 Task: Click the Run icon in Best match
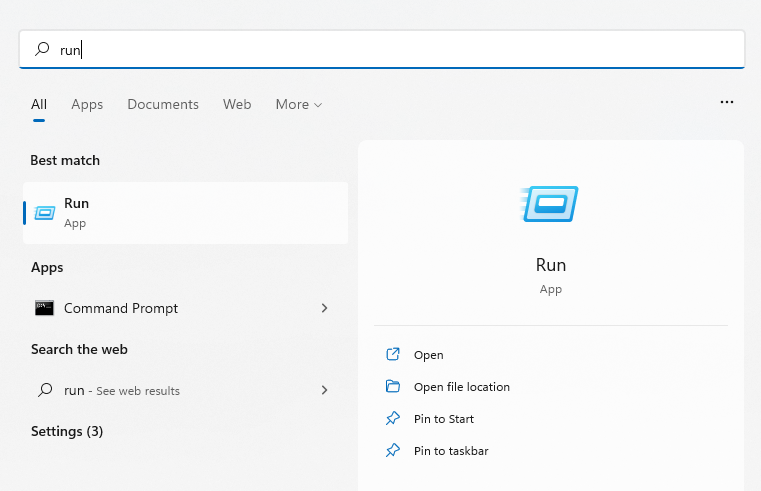pyautogui.click(x=45, y=213)
